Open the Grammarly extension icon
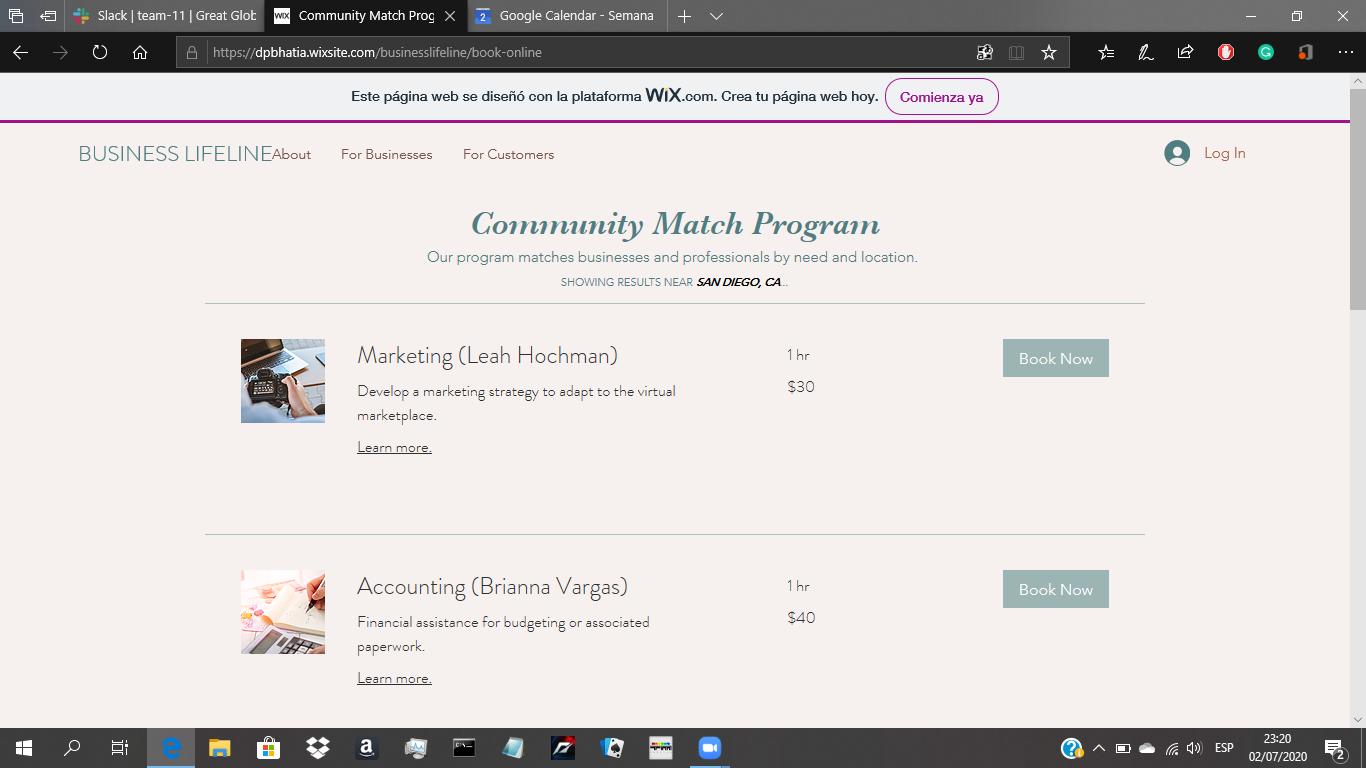Screen dimensions: 1366x768 tap(1266, 52)
